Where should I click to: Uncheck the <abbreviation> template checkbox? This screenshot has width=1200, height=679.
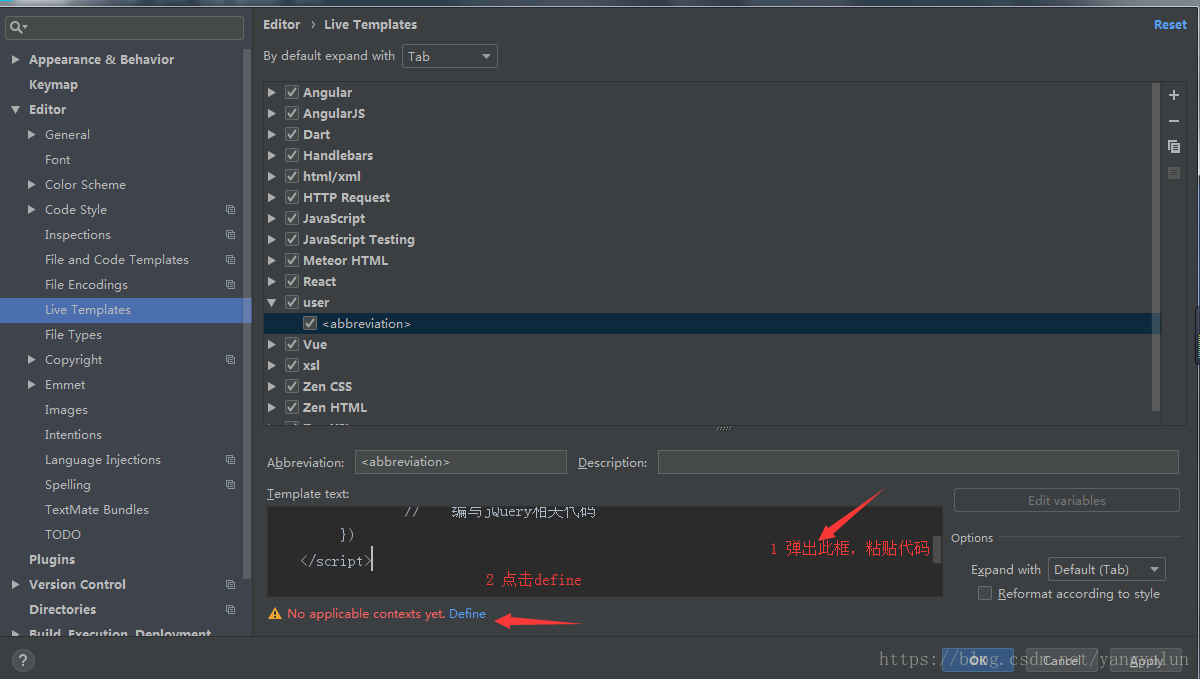tap(311, 323)
